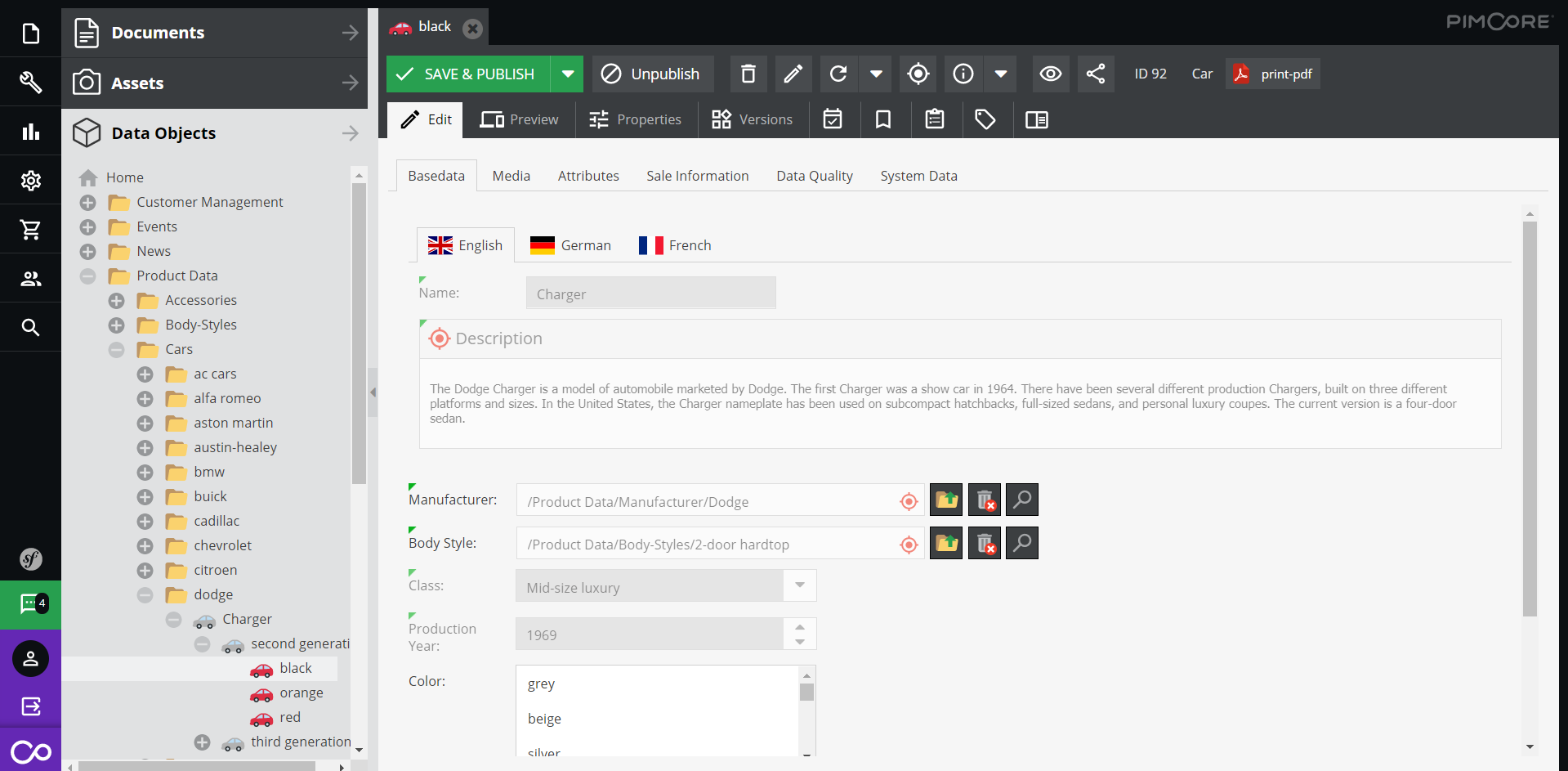The width and height of the screenshot is (1568, 771).
Task: Open the Ecommerce shopping cart icon
Action: [30, 230]
